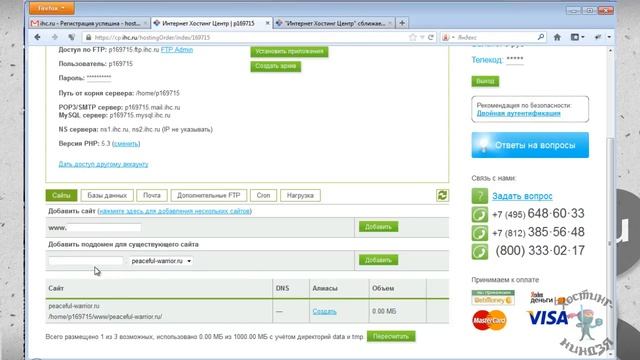The image size is (640, 360).
Task: Click the Пароль masked value
Action: click(99, 78)
